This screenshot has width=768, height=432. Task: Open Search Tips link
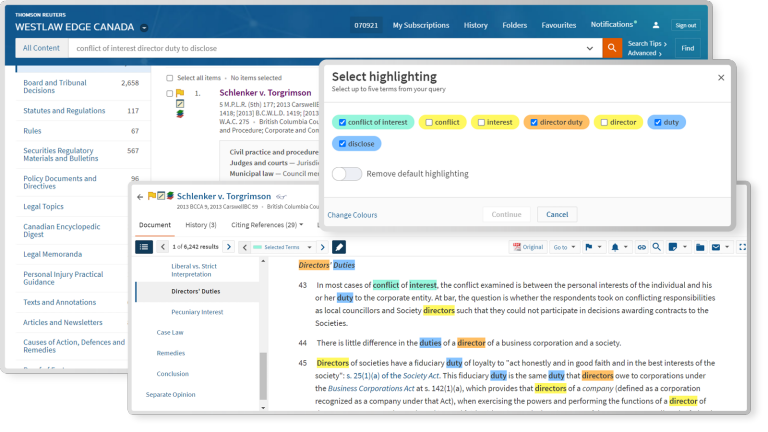click(x=647, y=44)
